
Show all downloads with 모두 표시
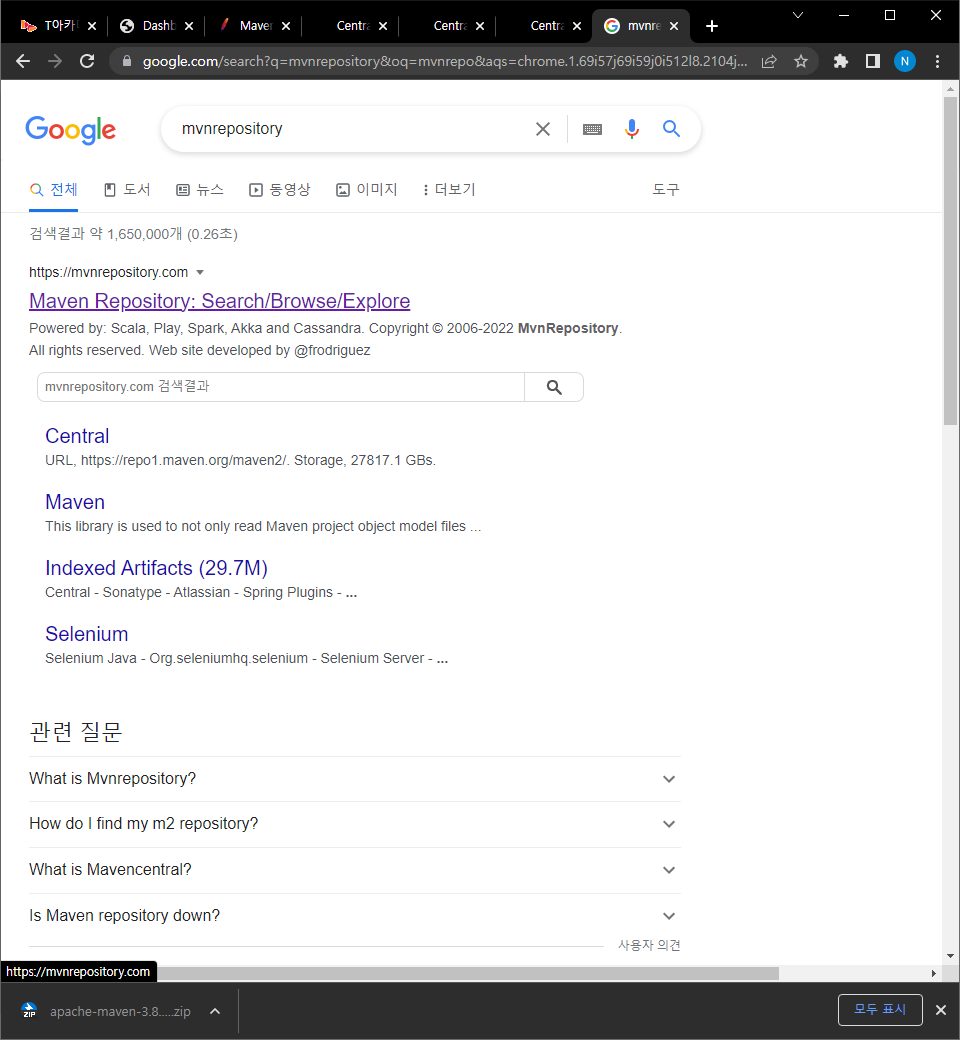coord(880,1009)
